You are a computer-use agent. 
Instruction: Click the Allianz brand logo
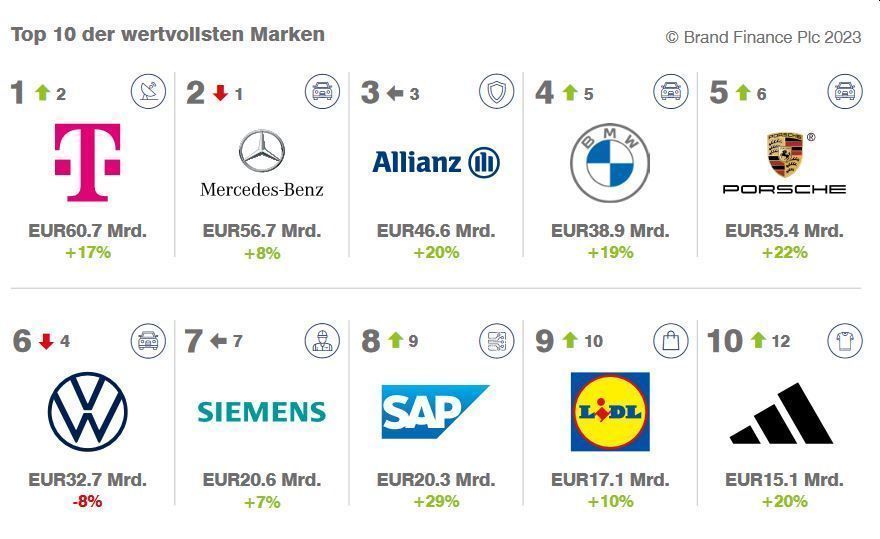click(435, 162)
